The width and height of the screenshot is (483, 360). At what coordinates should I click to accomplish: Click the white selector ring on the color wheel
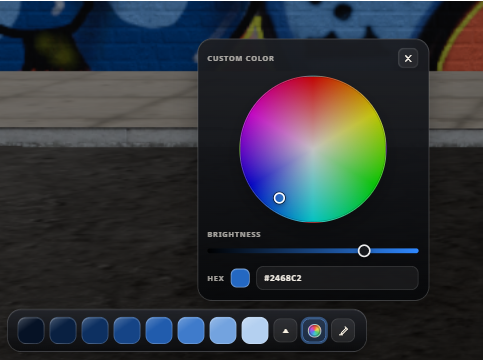coord(279,198)
